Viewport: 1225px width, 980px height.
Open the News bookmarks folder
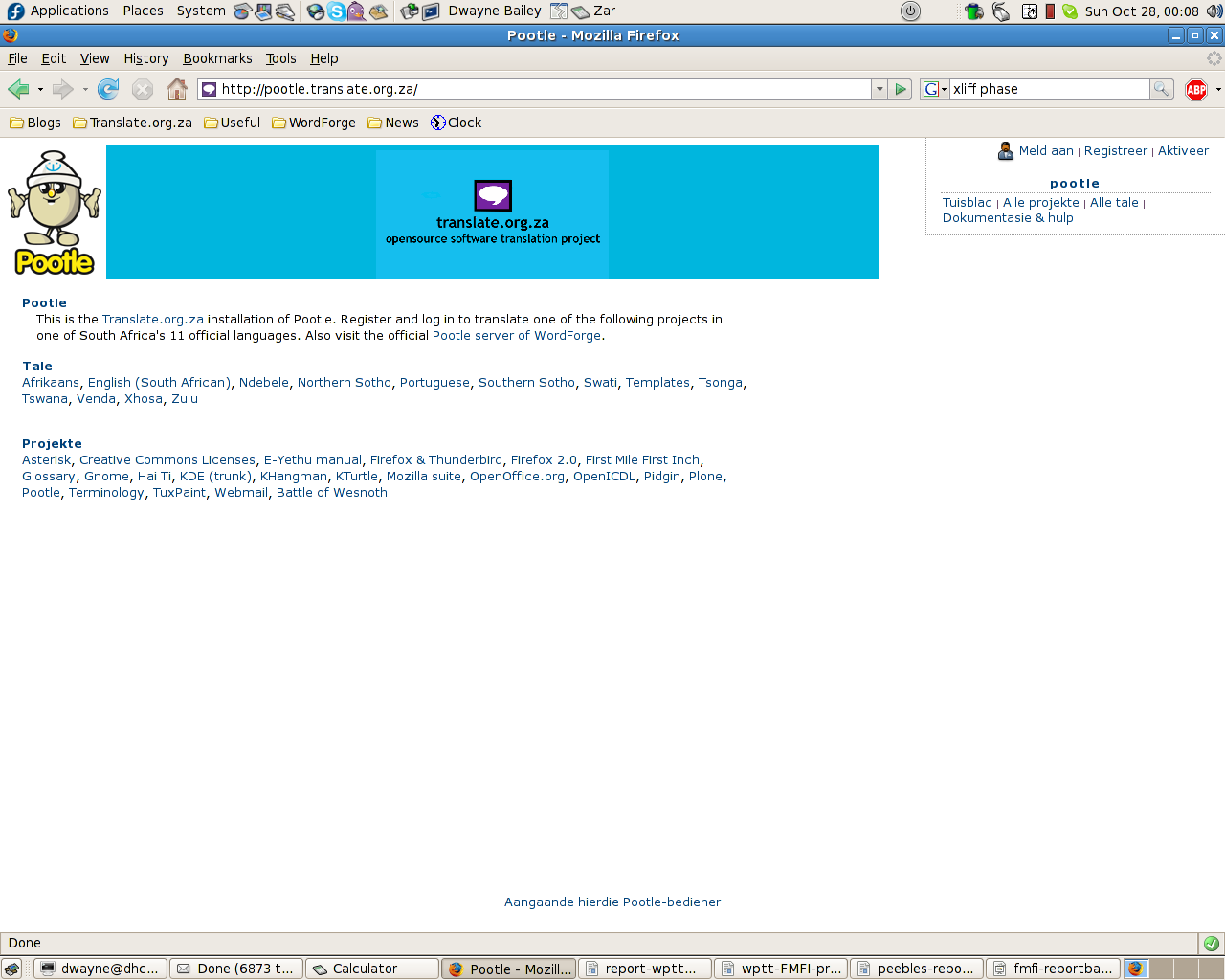393,122
